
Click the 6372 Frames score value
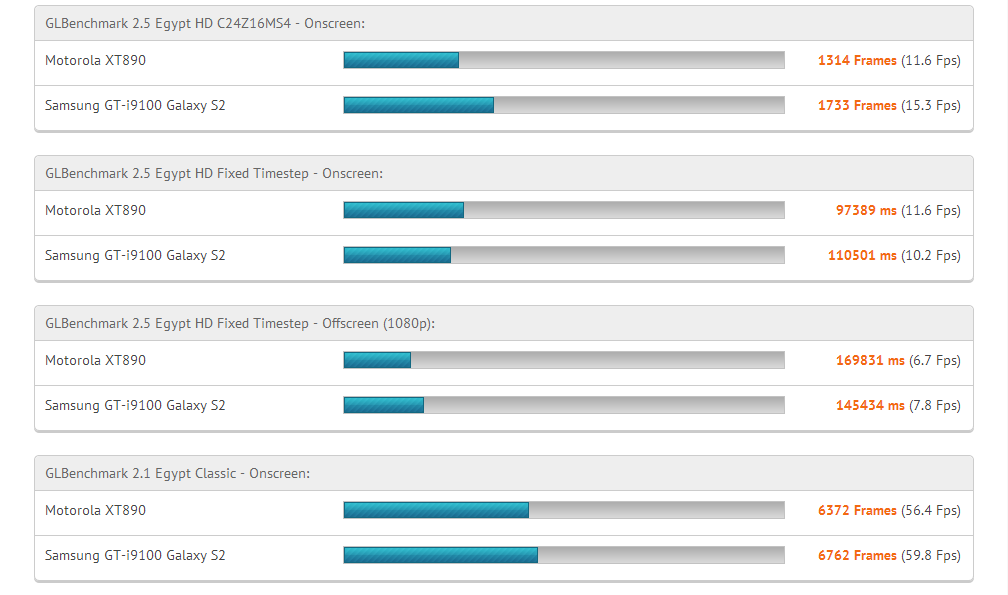tap(857, 510)
